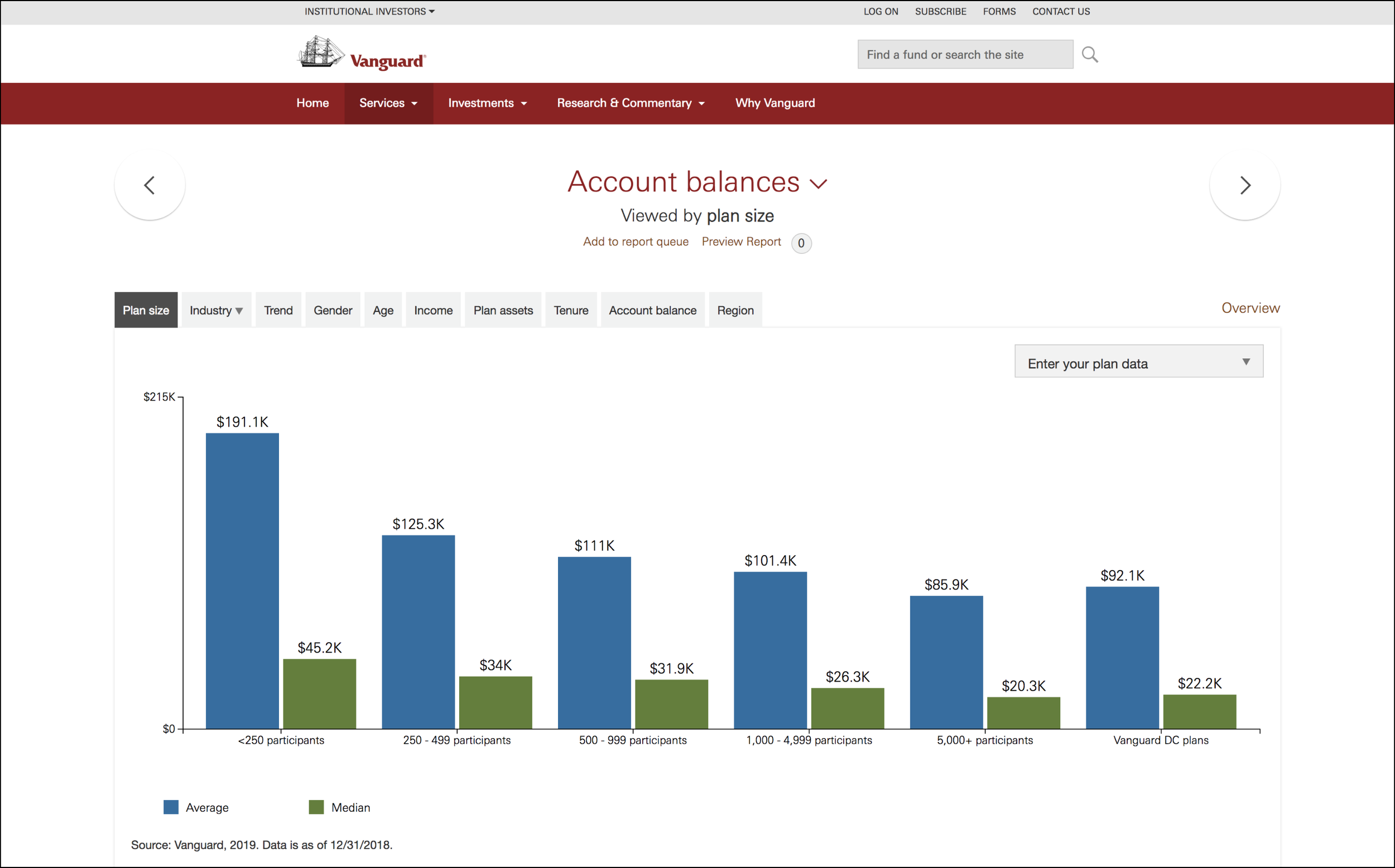
Task: Go to previous chart with left arrow
Action: tap(150, 185)
